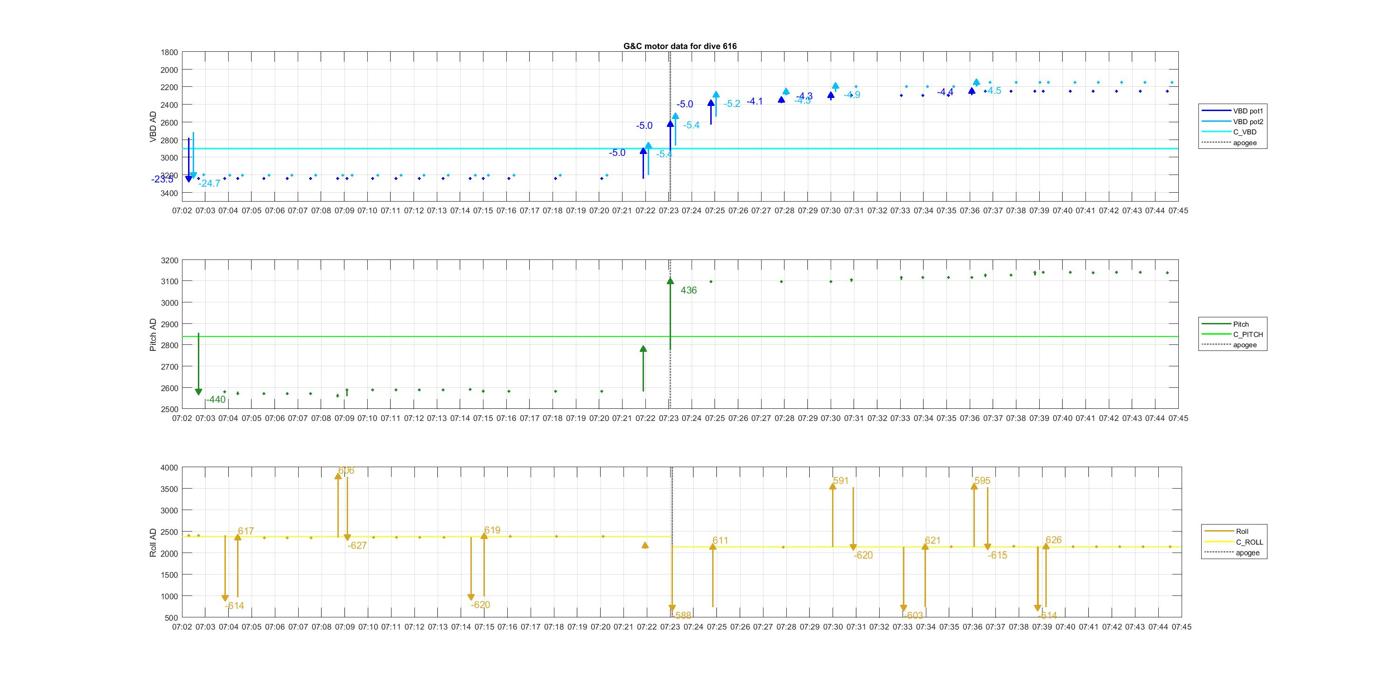This screenshot has height=693, width=1400.
Task: Click the '-4.9' data label in VBD plot
Action: [852, 95]
